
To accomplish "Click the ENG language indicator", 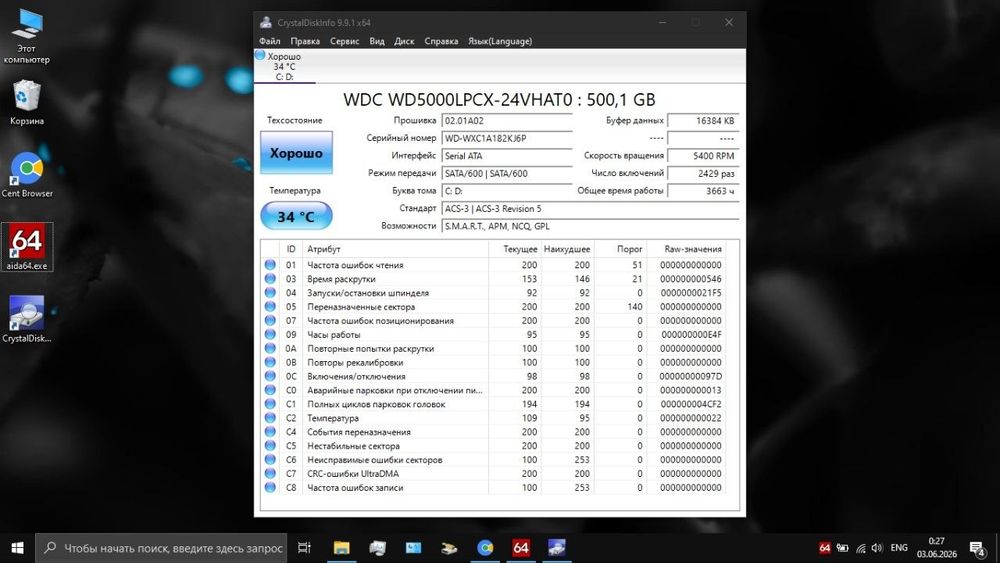I will 899,548.
